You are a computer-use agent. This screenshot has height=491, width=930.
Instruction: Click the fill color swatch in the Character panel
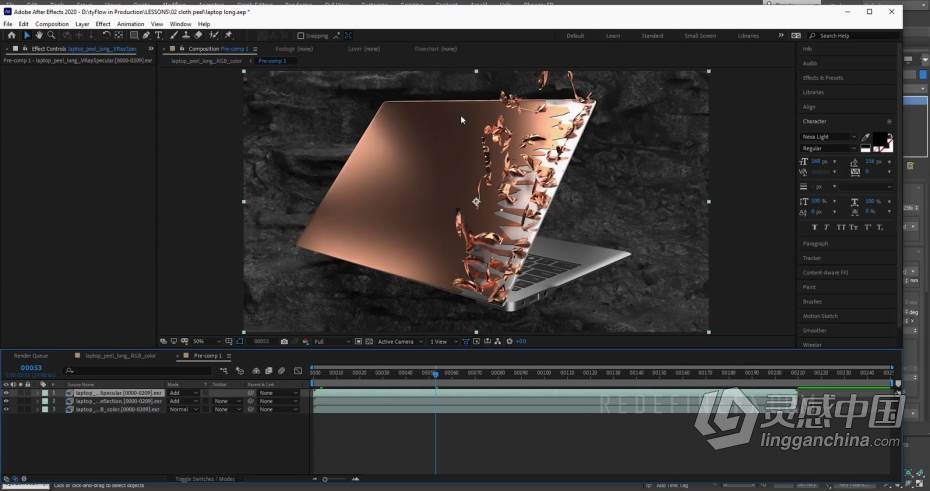[880, 138]
